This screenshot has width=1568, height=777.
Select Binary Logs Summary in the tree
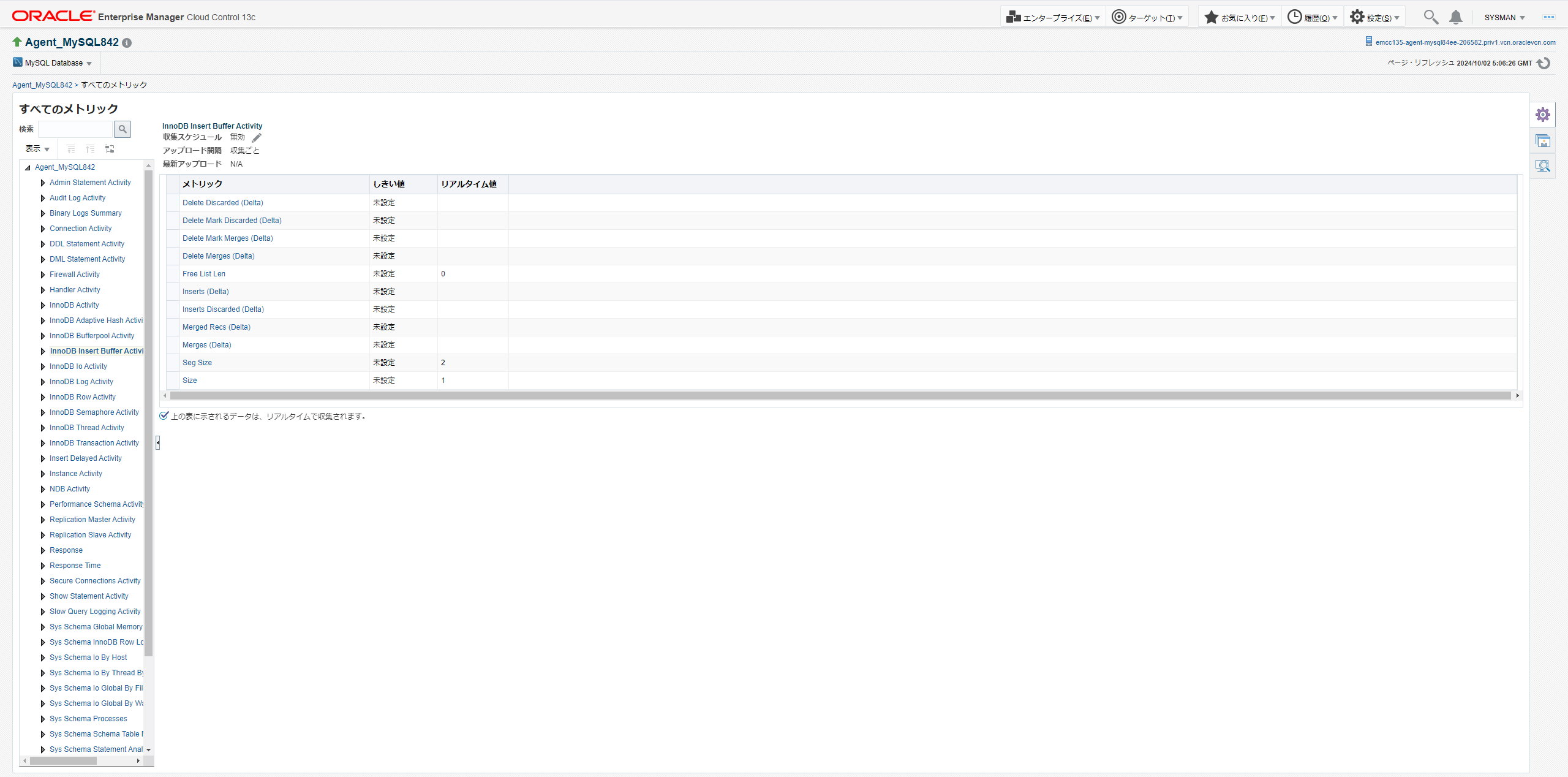(85, 213)
